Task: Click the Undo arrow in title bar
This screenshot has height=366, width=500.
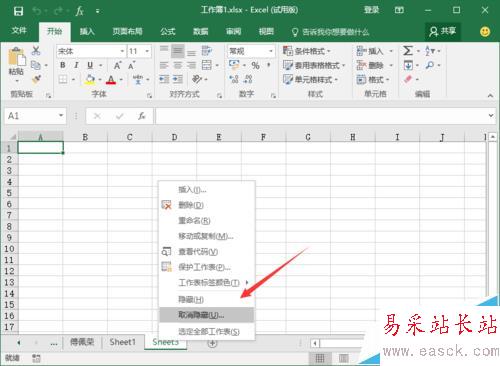Action: coord(37,11)
